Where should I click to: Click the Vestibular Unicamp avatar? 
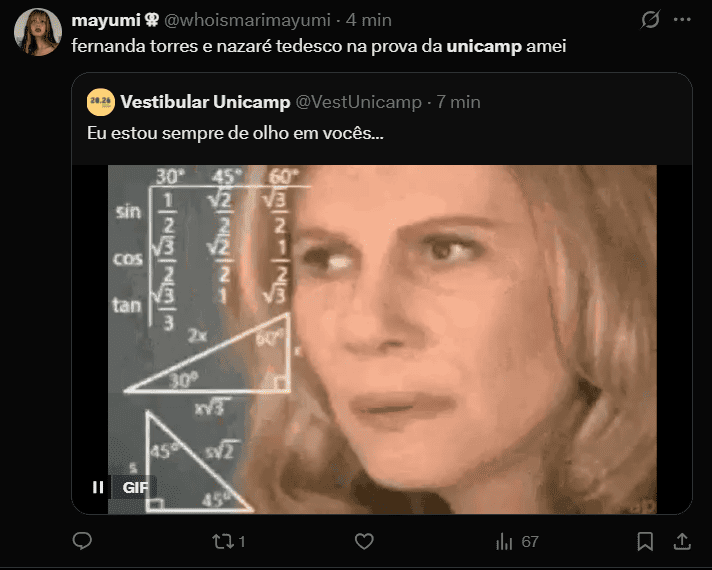tap(100, 102)
